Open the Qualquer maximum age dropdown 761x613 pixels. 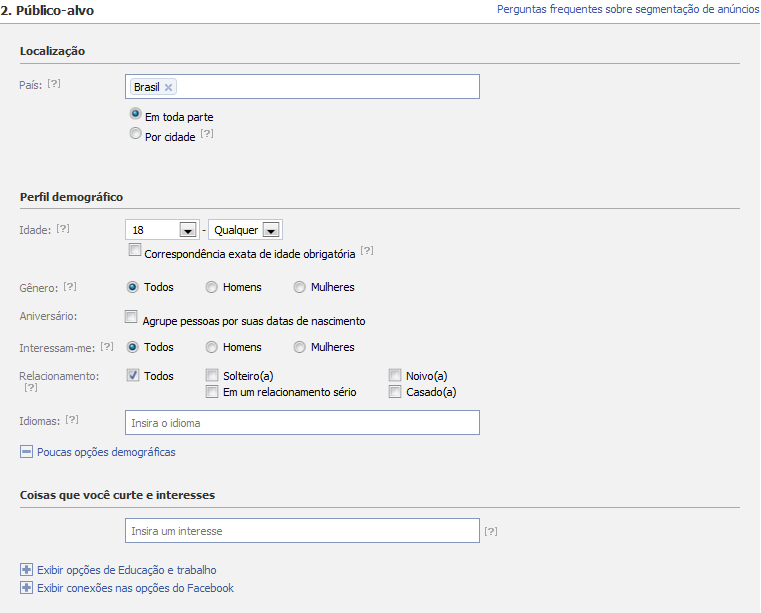click(x=270, y=230)
